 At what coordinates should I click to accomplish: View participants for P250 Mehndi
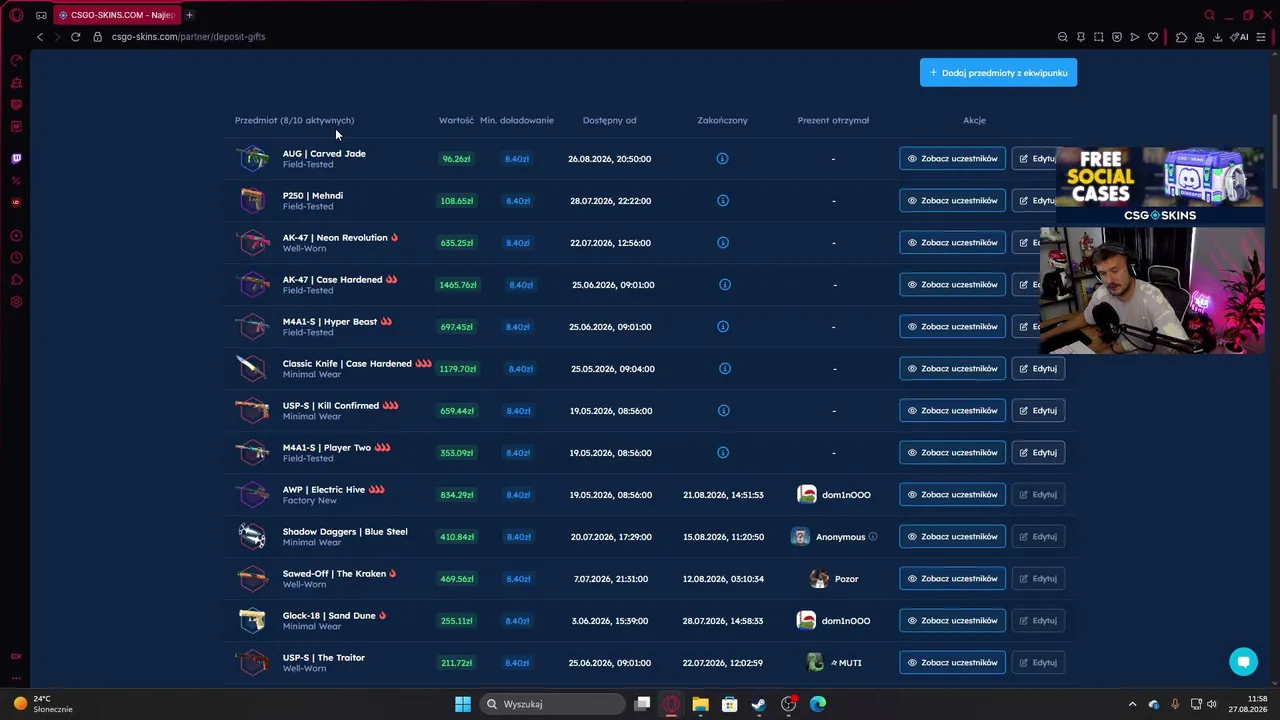click(952, 201)
